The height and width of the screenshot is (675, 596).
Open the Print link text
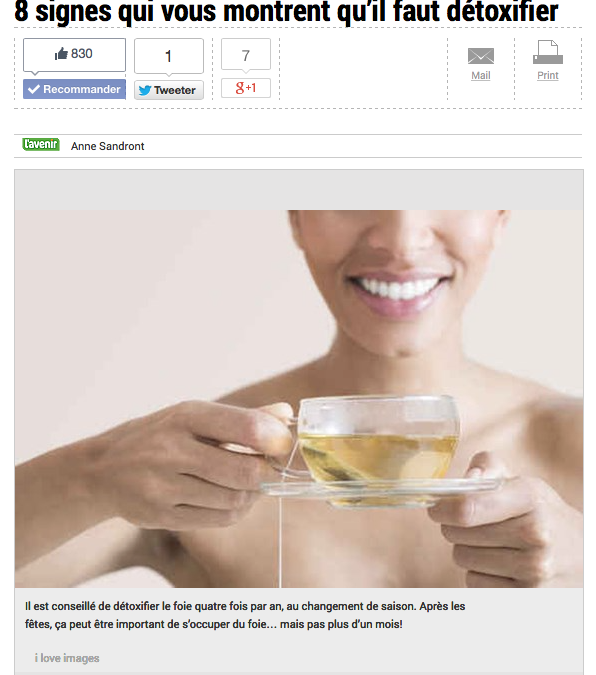[x=548, y=75]
